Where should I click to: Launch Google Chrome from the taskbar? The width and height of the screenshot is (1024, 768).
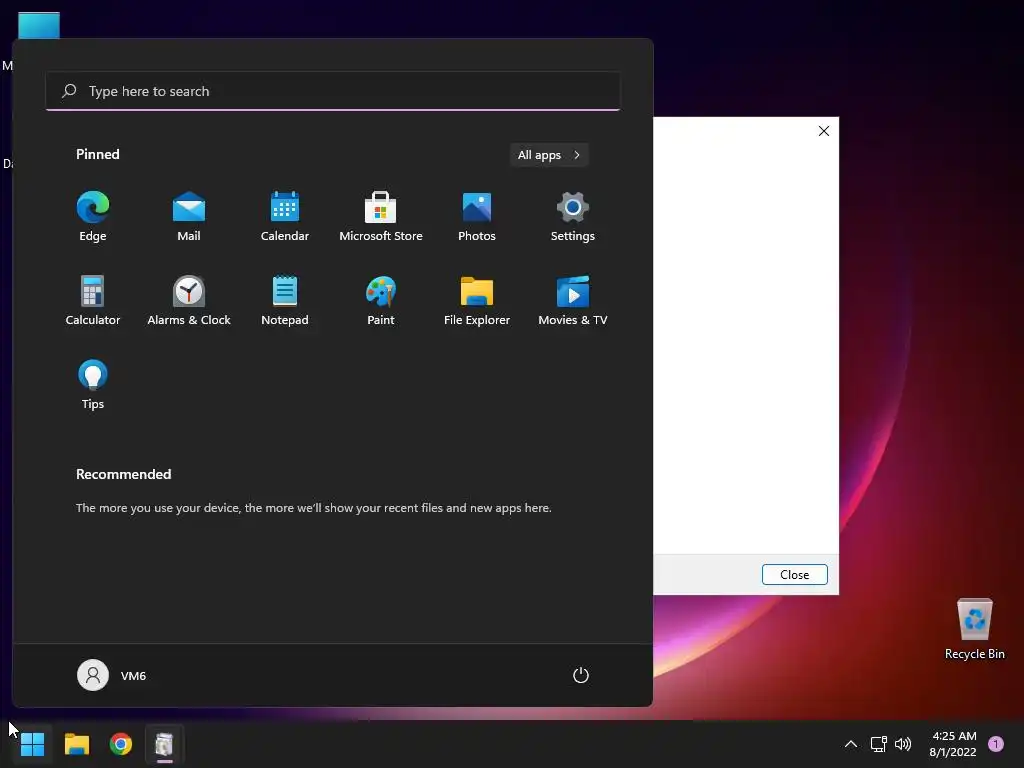pos(121,744)
